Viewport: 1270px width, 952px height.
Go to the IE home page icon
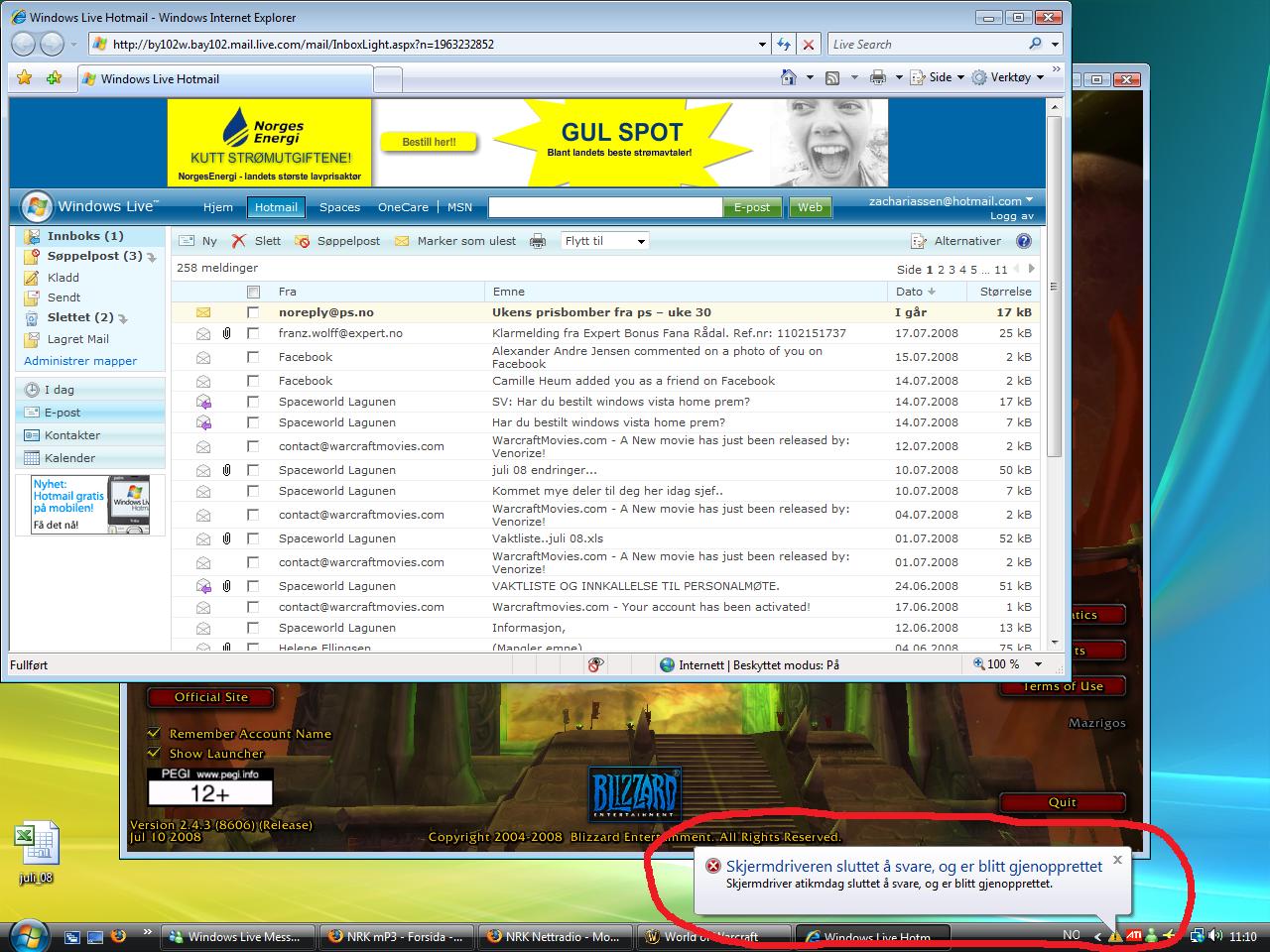coord(789,77)
